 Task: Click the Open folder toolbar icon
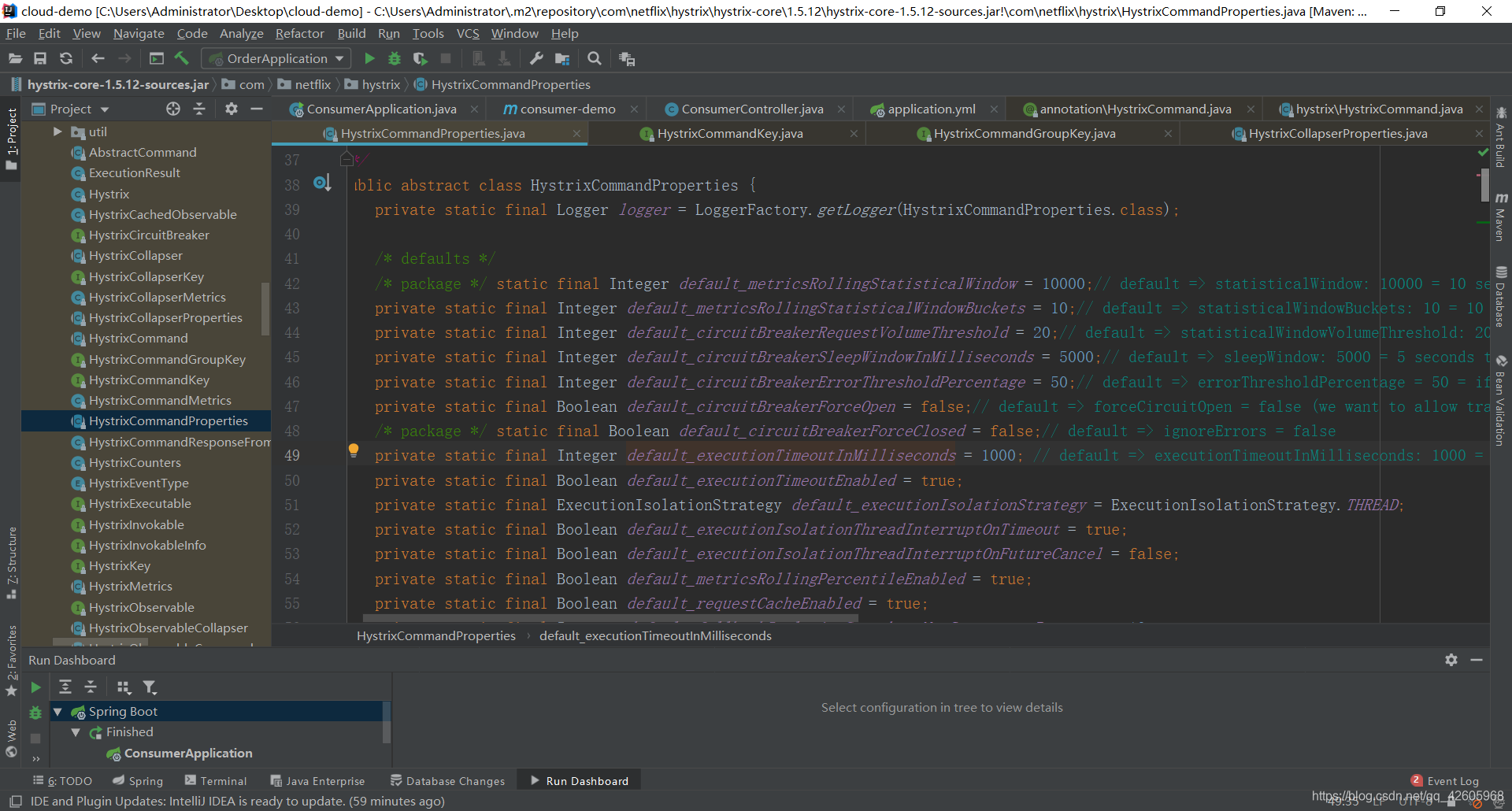(x=15, y=58)
